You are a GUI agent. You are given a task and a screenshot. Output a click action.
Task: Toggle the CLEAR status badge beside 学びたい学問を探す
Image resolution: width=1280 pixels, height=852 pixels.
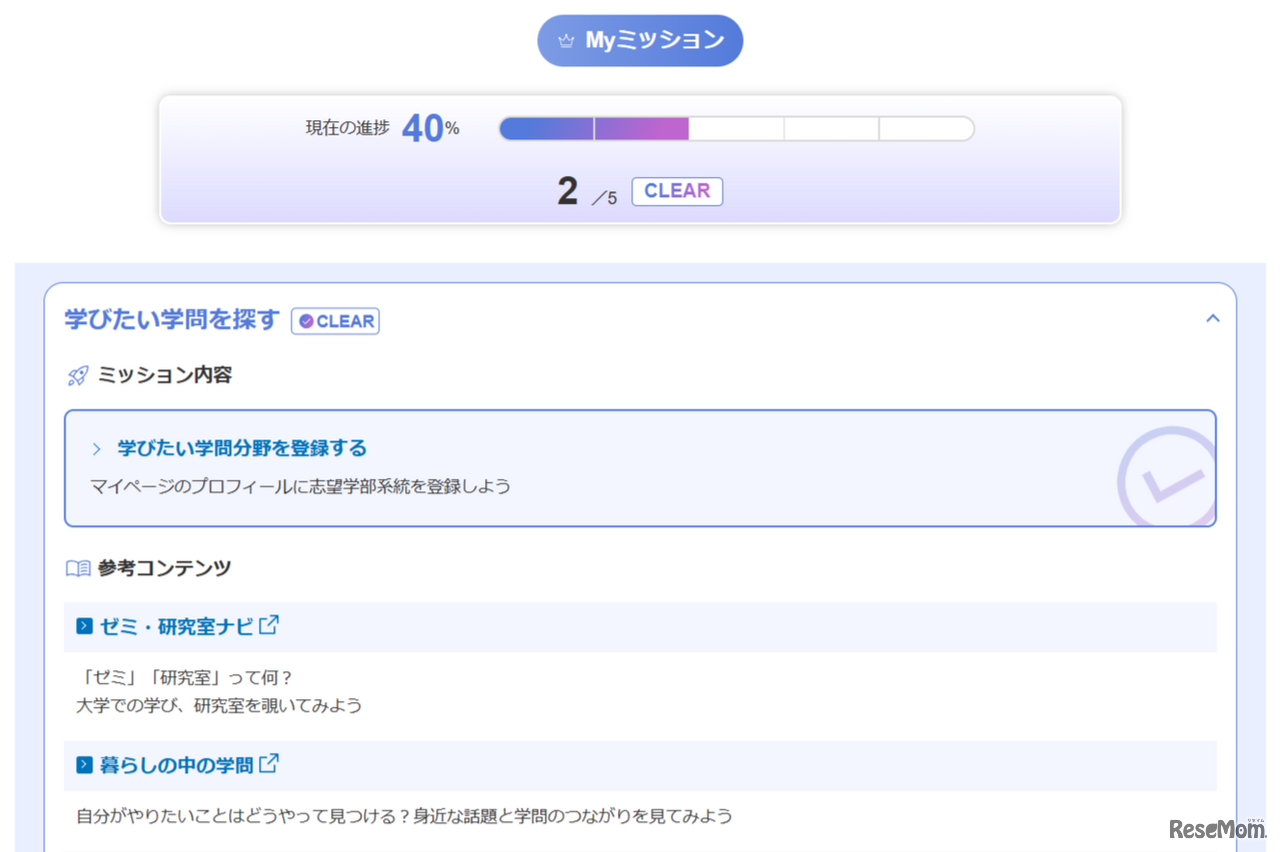(x=335, y=321)
